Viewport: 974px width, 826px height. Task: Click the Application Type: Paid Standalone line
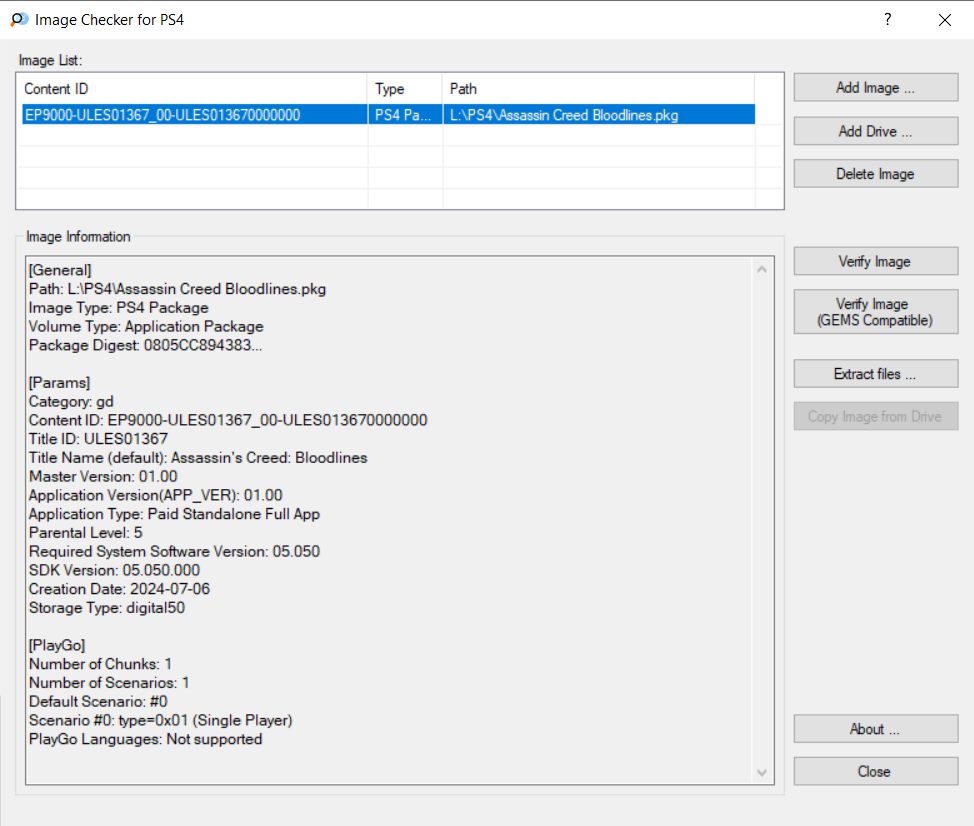pos(175,514)
